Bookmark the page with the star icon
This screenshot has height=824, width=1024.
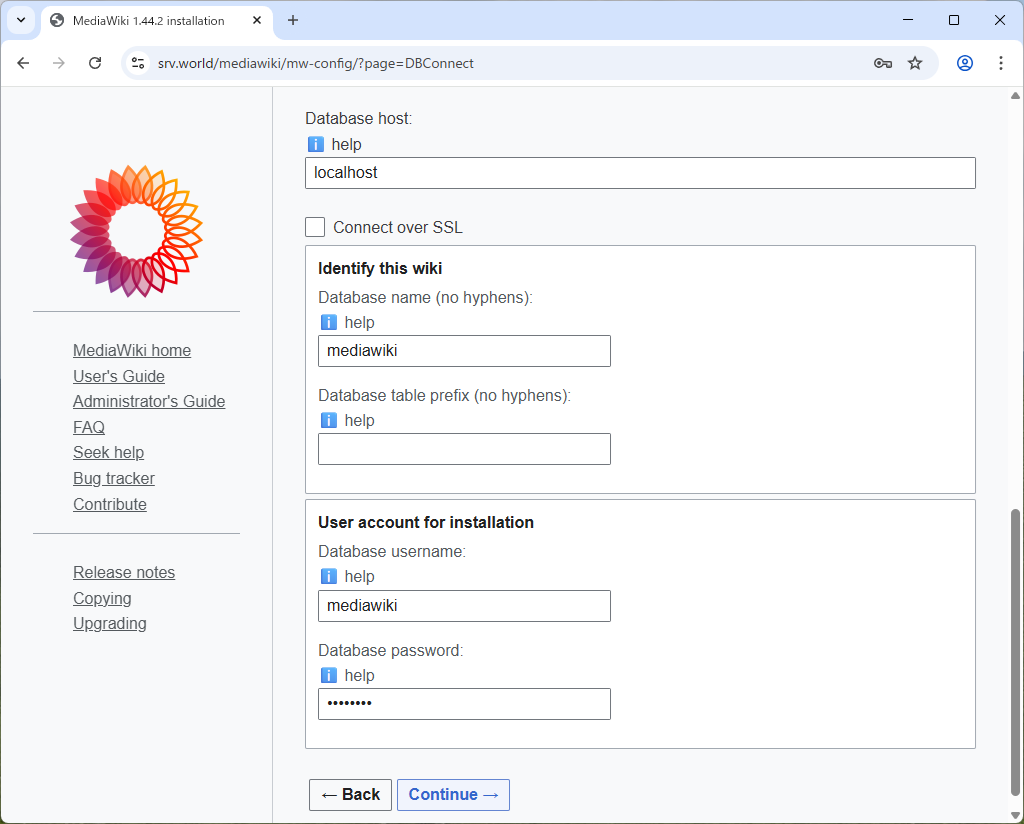(x=915, y=62)
